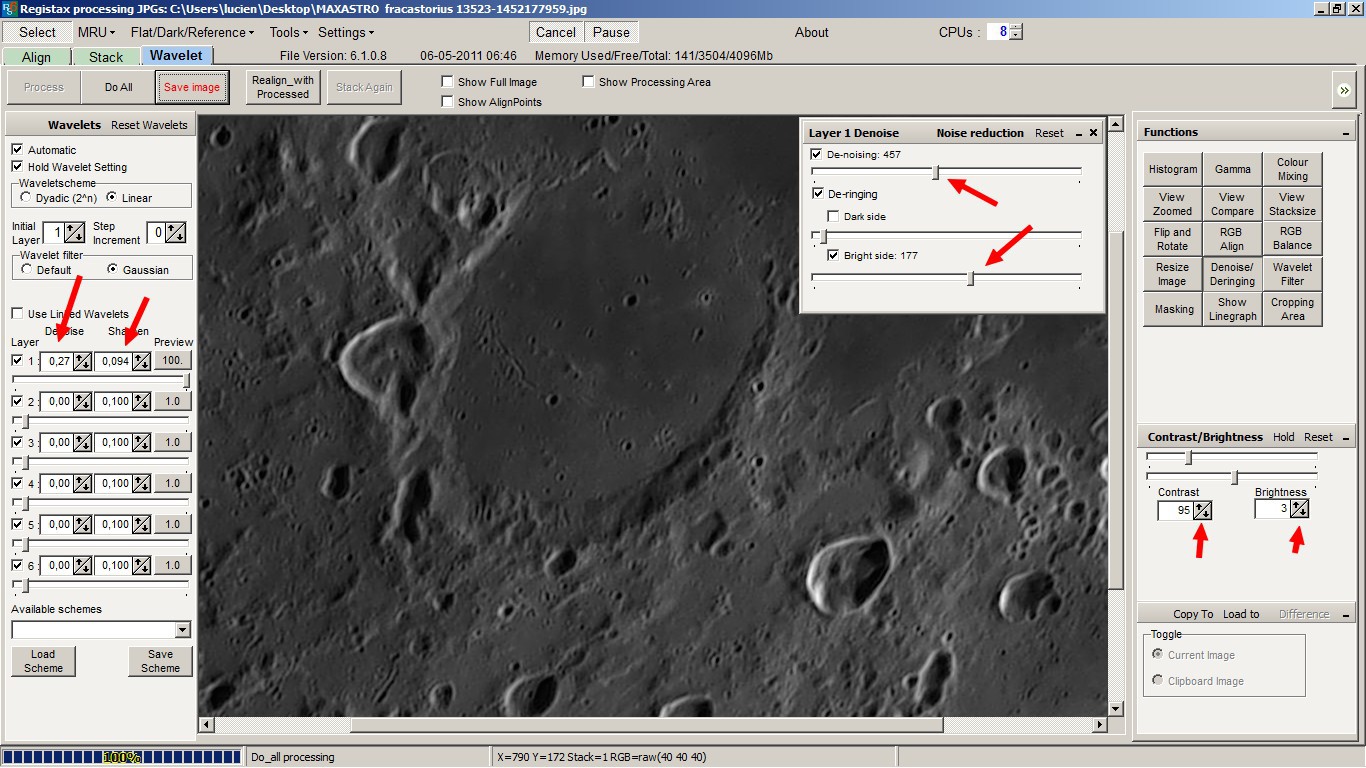Enable Show Full Image checkbox
The height and width of the screenshot is (768, 1366).
[x=447, y=82]
